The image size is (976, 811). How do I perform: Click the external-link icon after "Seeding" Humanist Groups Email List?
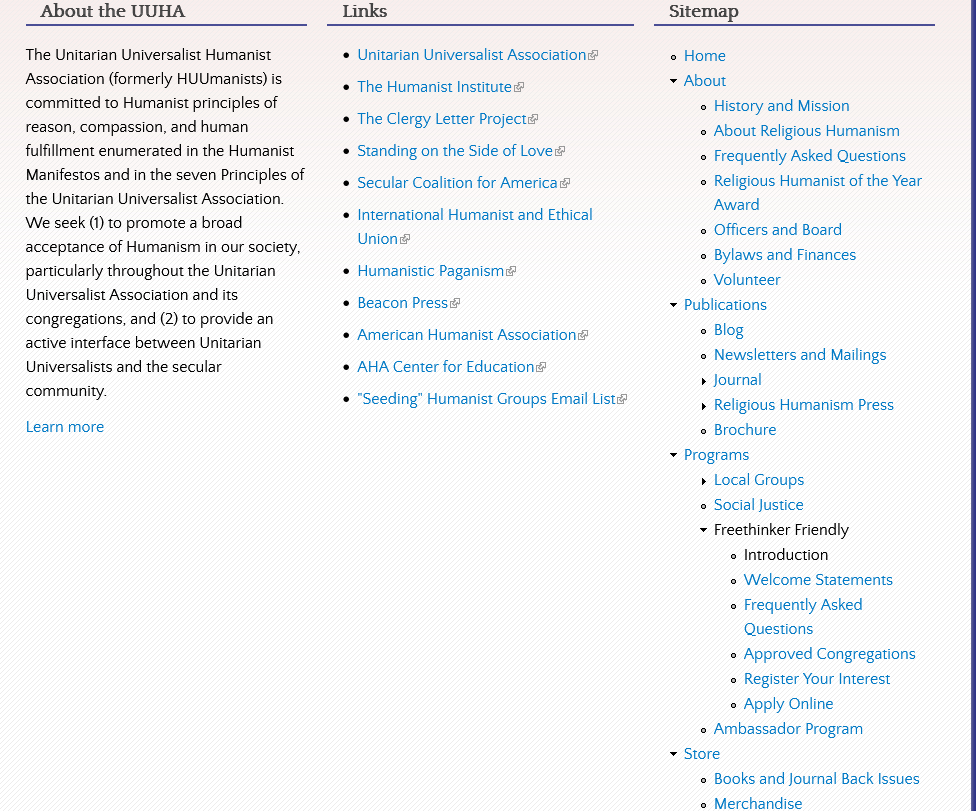[x=622, y=399]
